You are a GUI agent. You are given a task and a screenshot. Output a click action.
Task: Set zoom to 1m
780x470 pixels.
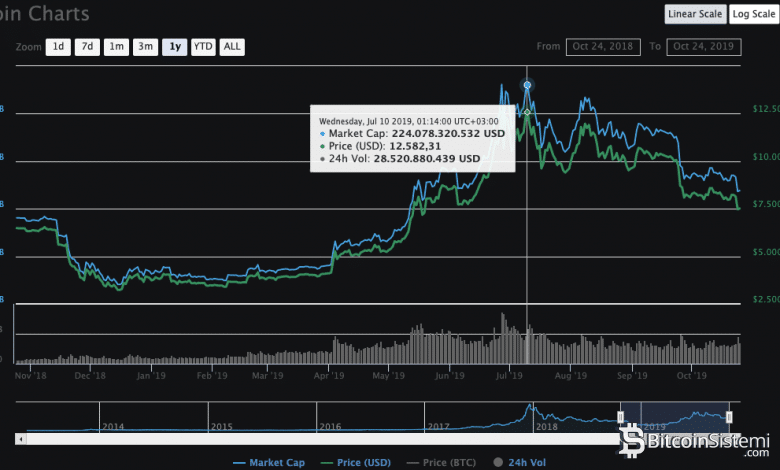[x=116, y=47]
